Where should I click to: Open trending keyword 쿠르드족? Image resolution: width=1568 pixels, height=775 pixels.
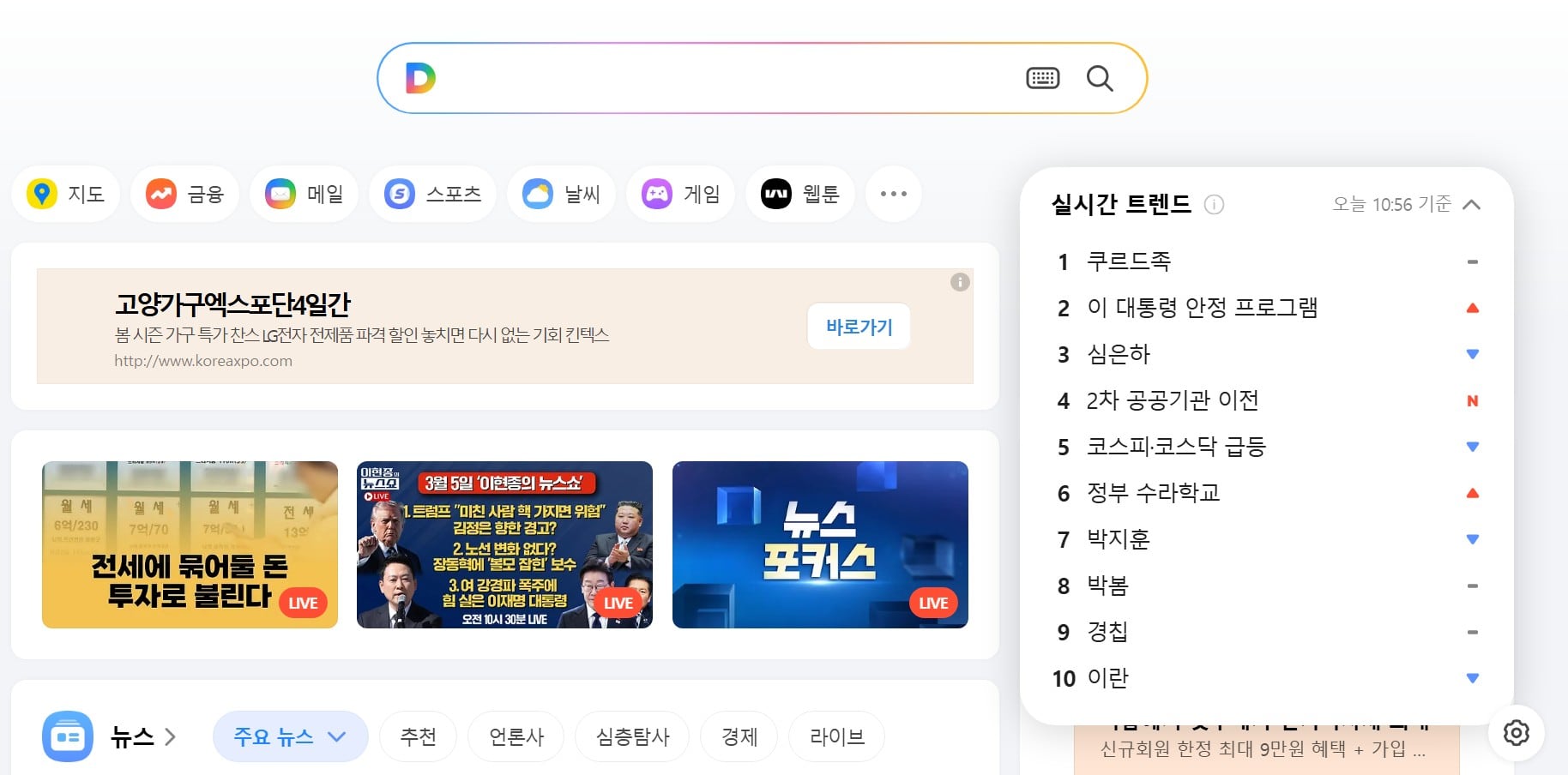click(1128, 261)
